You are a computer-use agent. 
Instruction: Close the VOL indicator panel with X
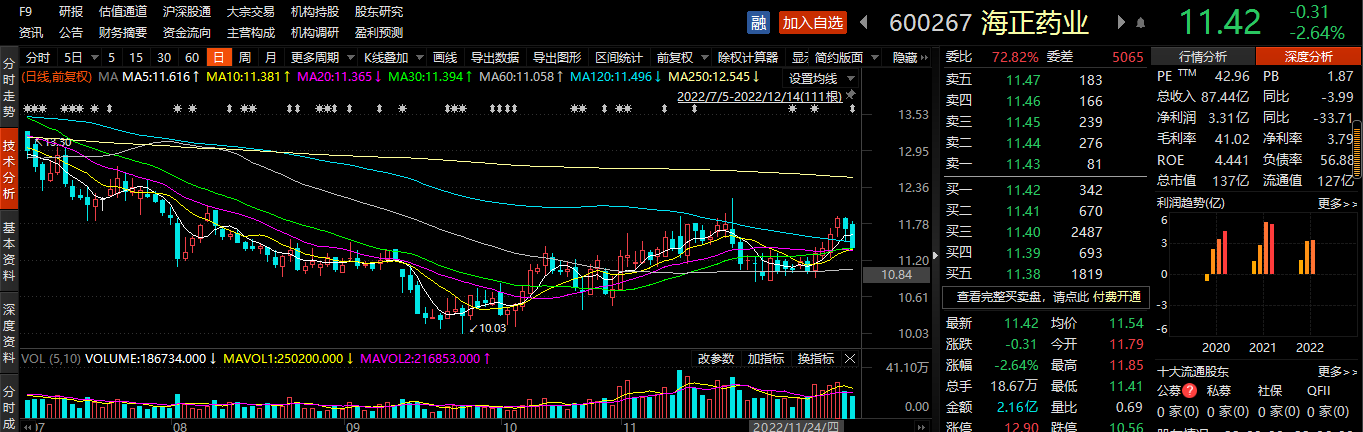point(850,358)
